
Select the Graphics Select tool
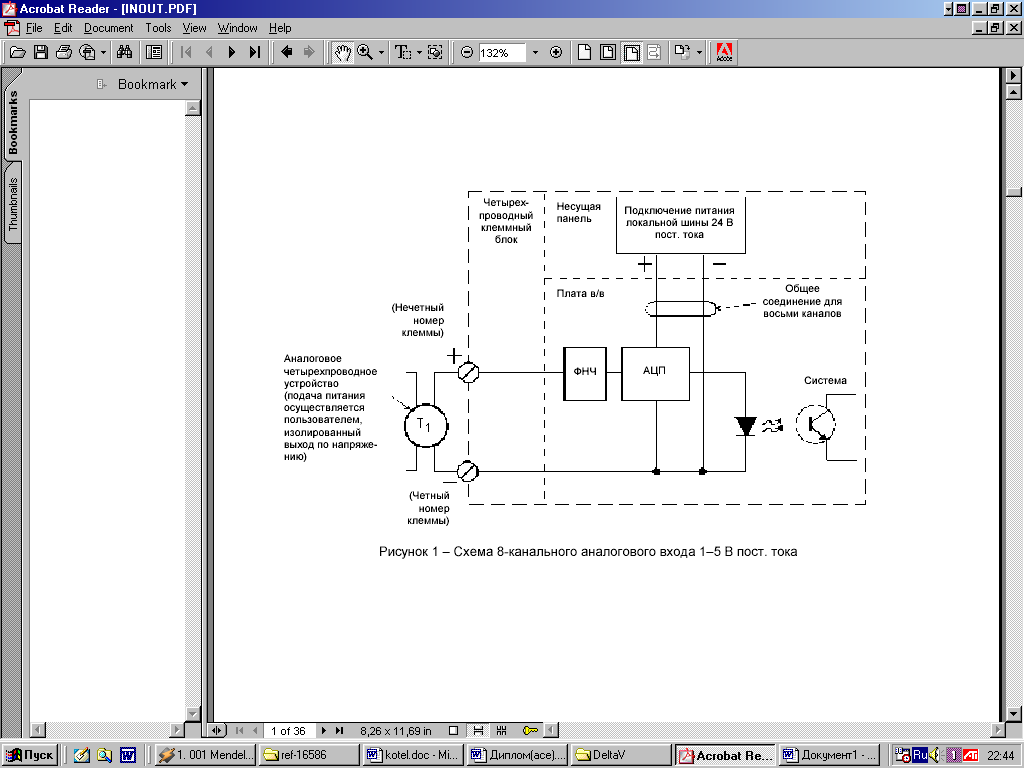point(435,52)
